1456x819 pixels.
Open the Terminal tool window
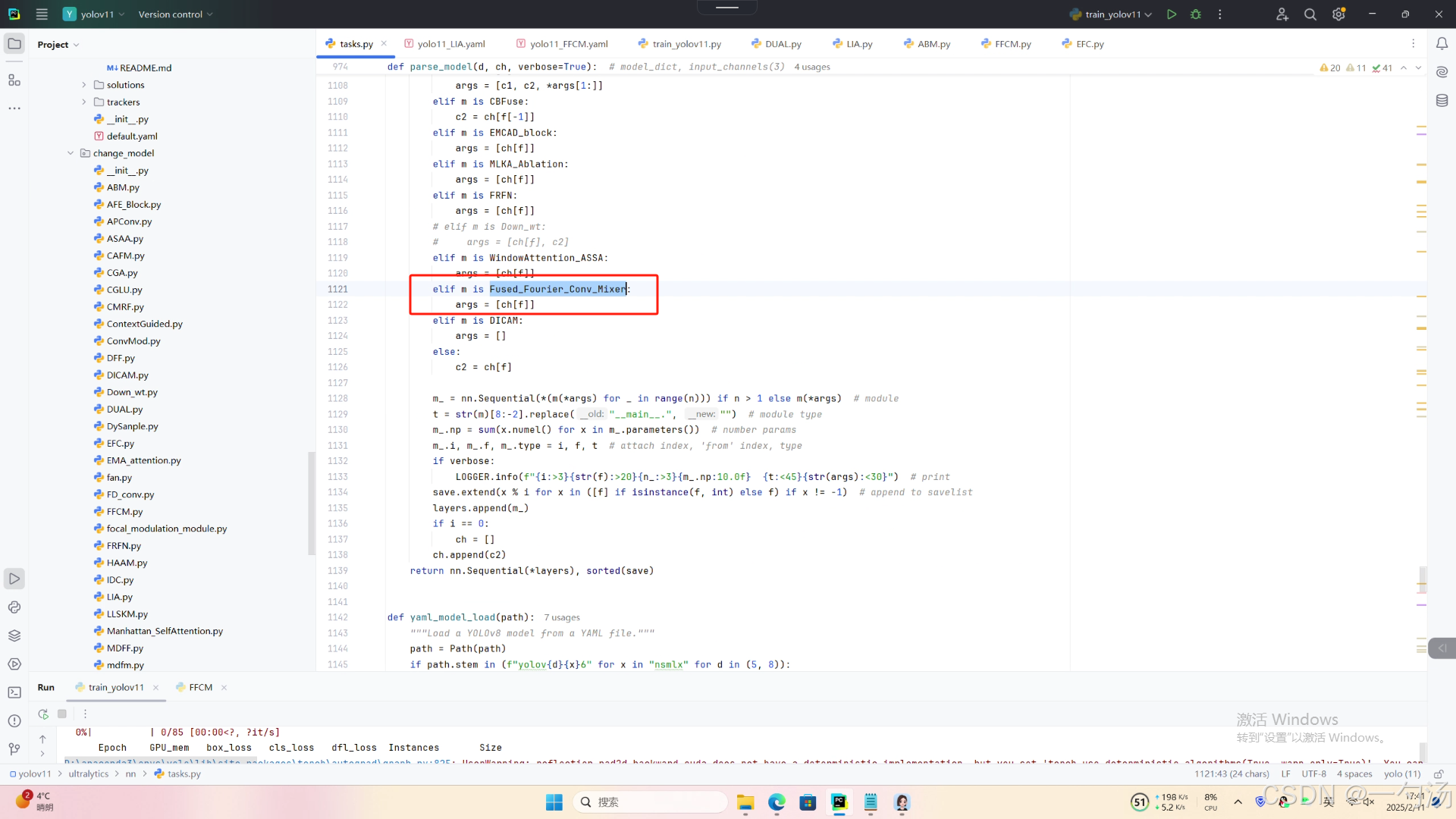coord(14,692)
